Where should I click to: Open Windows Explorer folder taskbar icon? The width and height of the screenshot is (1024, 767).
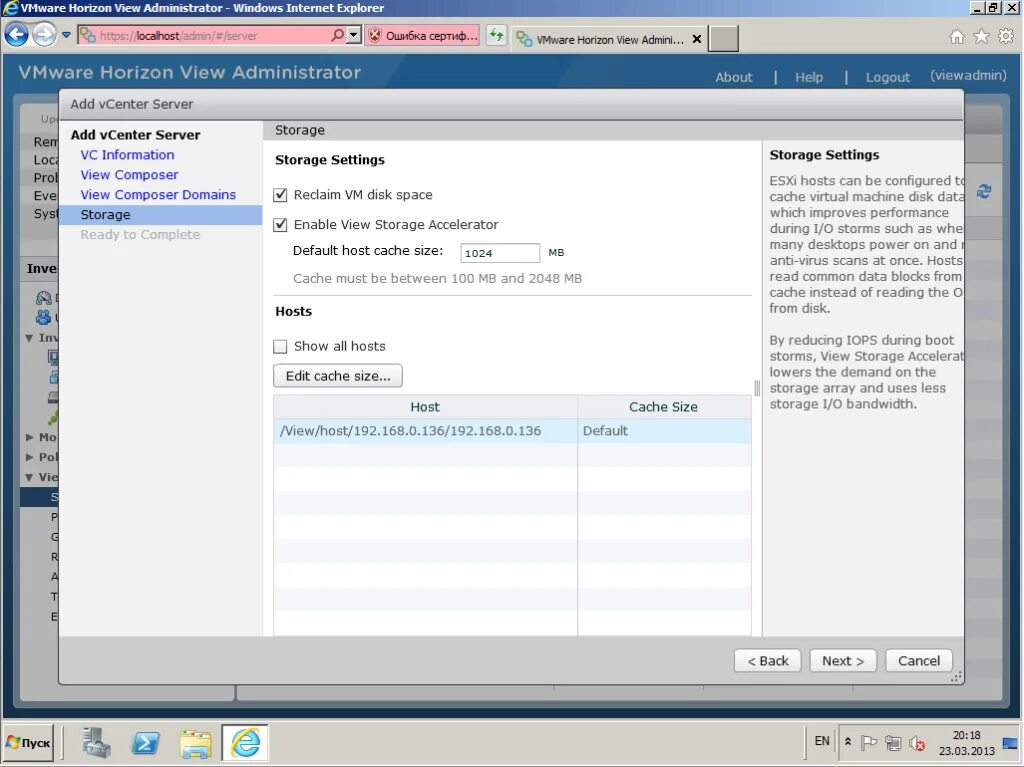196,743
